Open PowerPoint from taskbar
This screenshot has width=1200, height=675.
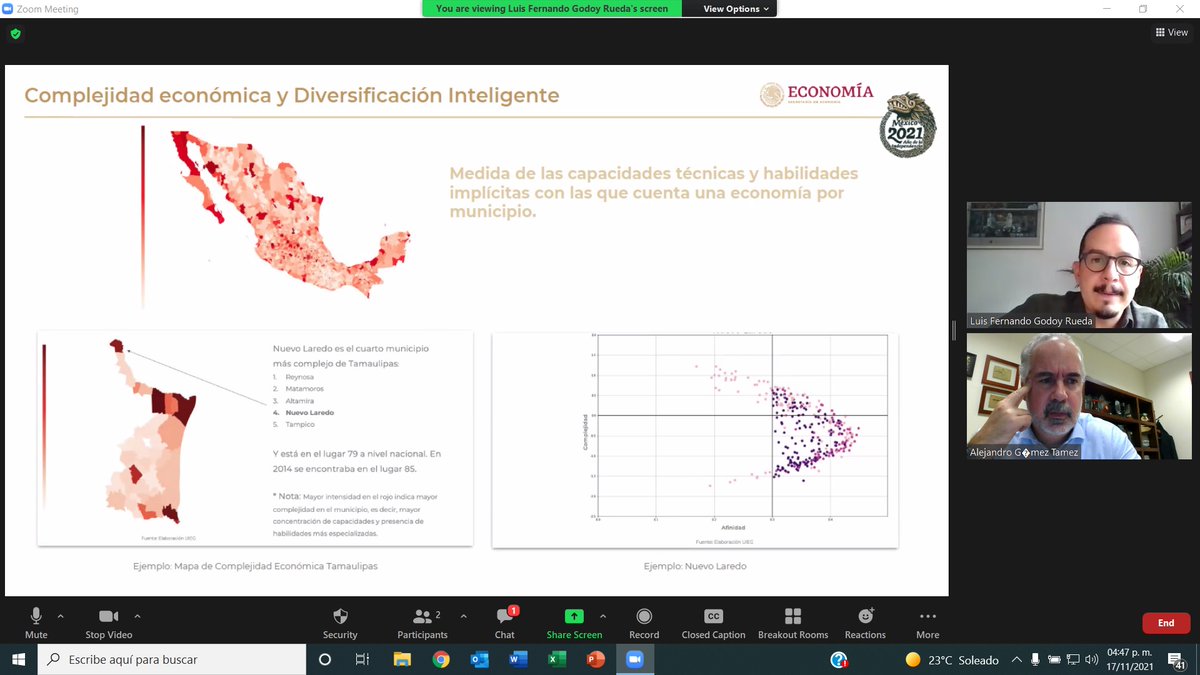[595, 660]
